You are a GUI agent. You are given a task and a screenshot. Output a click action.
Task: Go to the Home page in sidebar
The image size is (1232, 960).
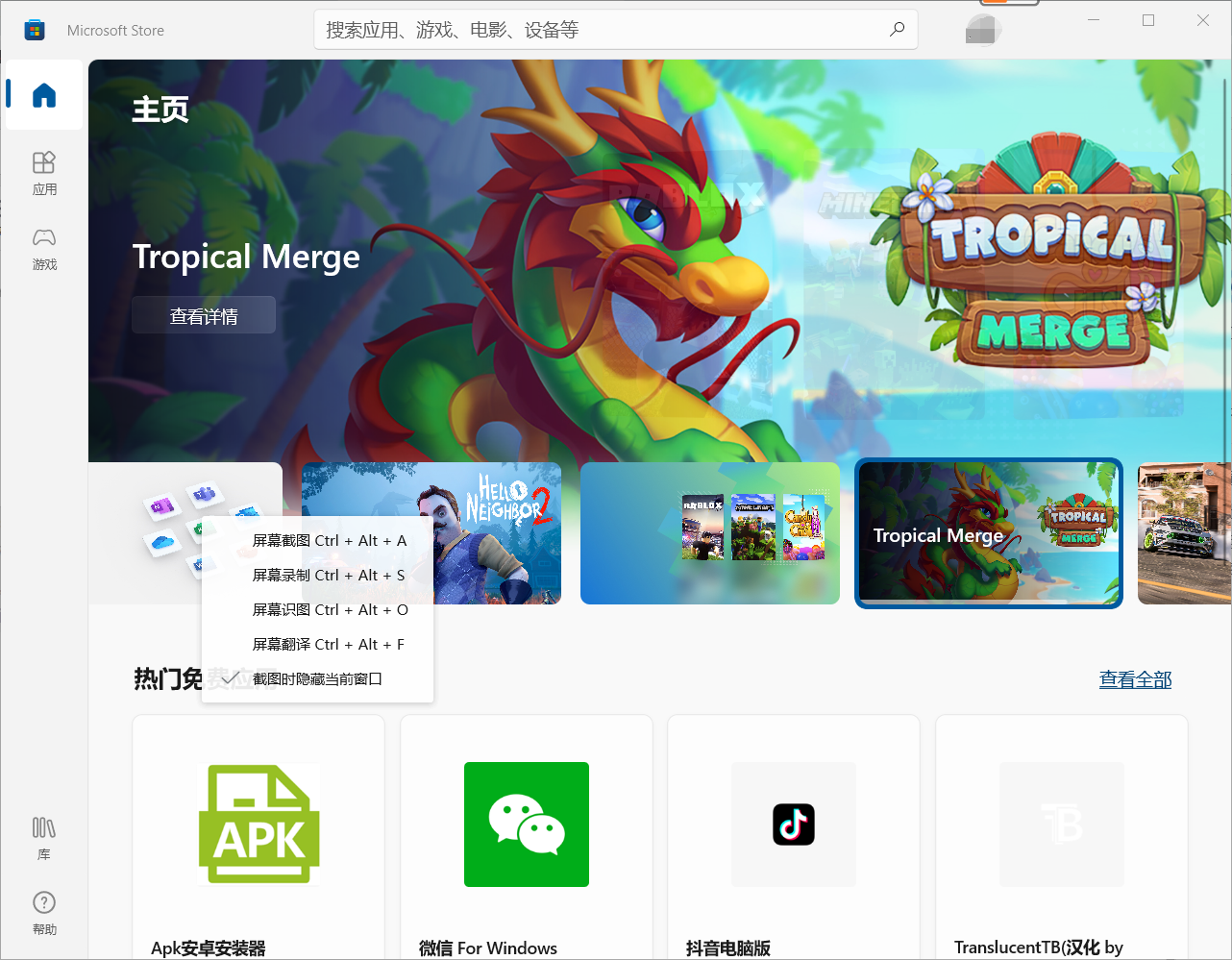44,95
